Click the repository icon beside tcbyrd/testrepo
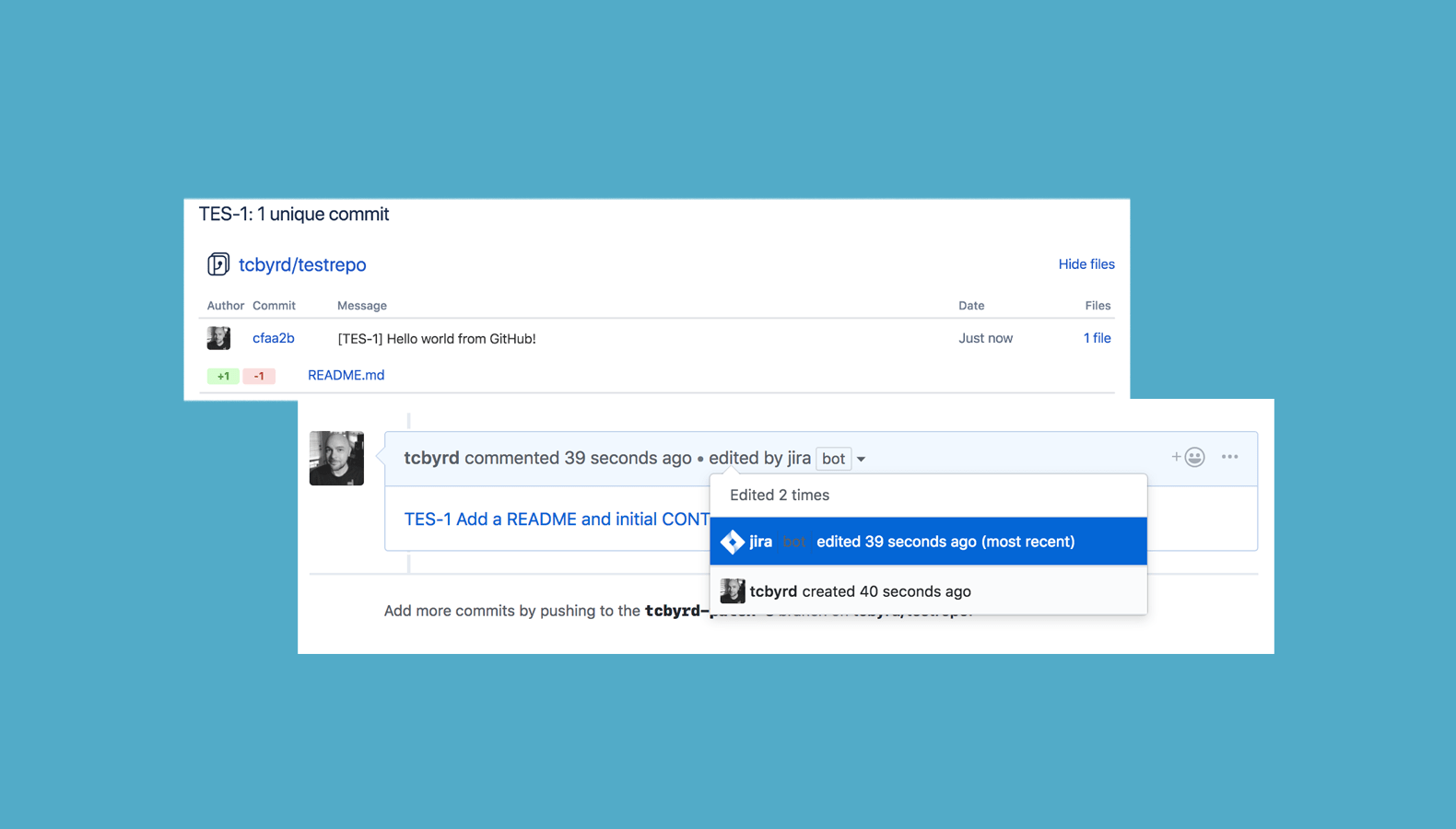 point(218,264)
